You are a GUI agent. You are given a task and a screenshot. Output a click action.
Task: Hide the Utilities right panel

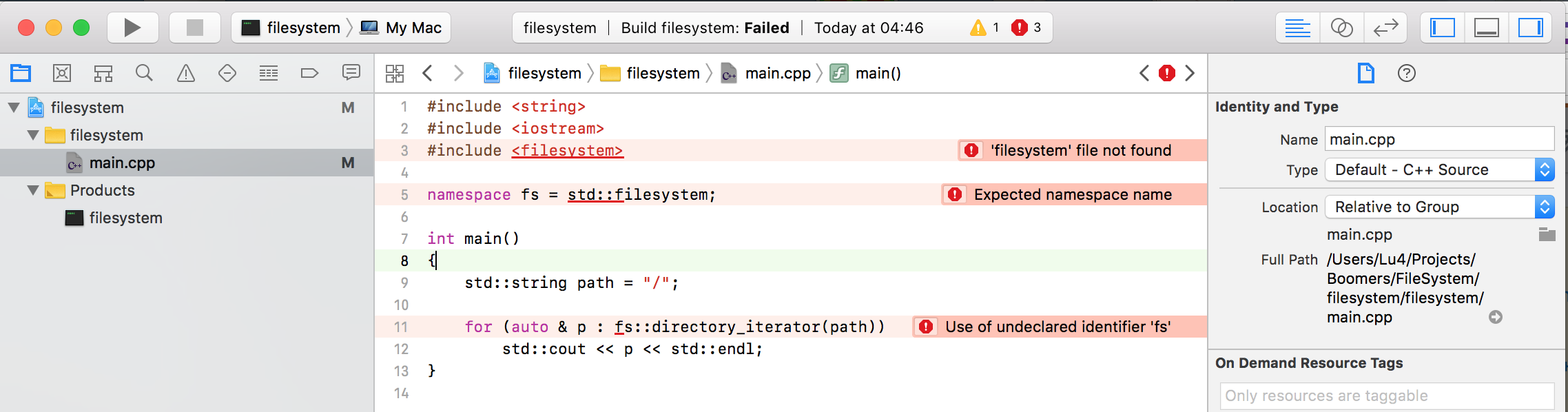1530,28
